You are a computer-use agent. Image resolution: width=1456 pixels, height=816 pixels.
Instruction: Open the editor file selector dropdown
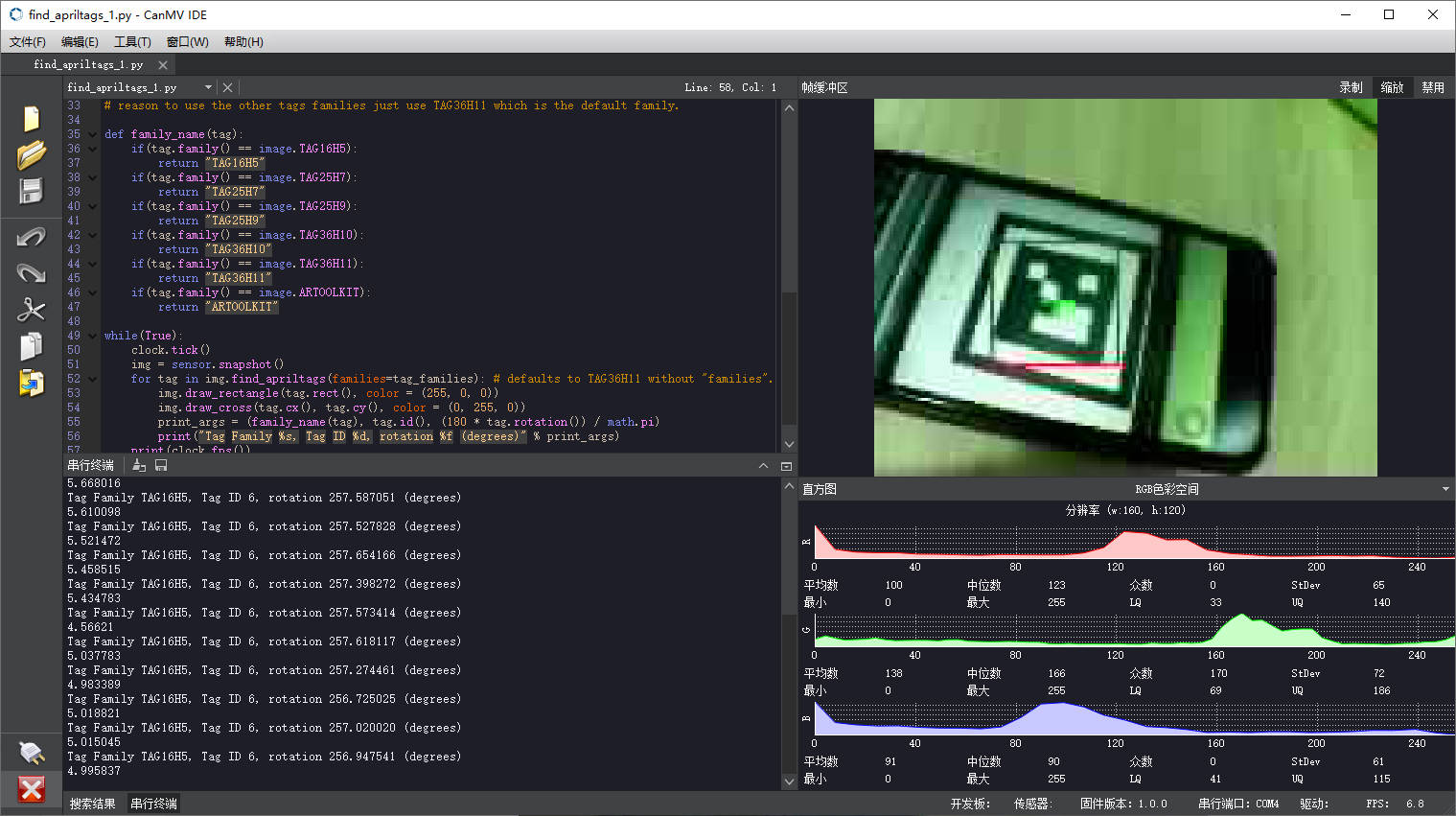[x=208, y=87]
